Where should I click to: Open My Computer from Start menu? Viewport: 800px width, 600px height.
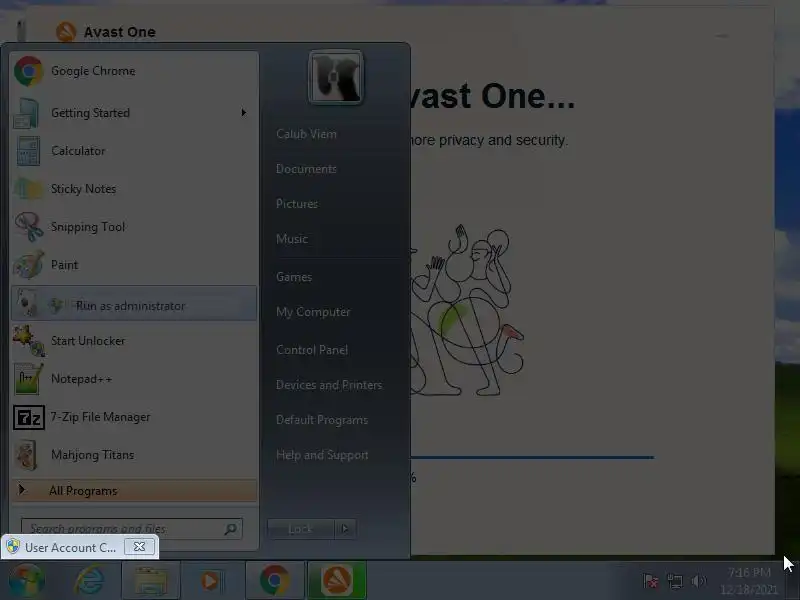(x=313, y=312)
